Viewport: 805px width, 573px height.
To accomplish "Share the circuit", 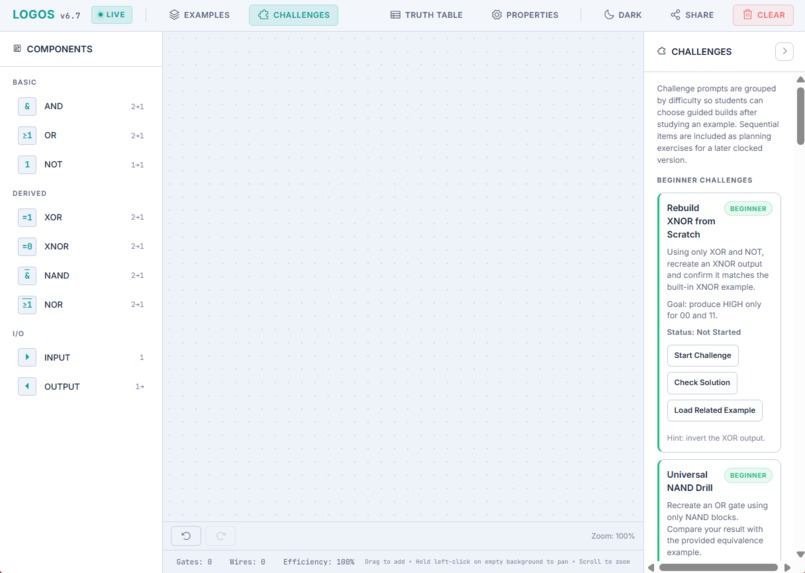I will click(692, 15).
